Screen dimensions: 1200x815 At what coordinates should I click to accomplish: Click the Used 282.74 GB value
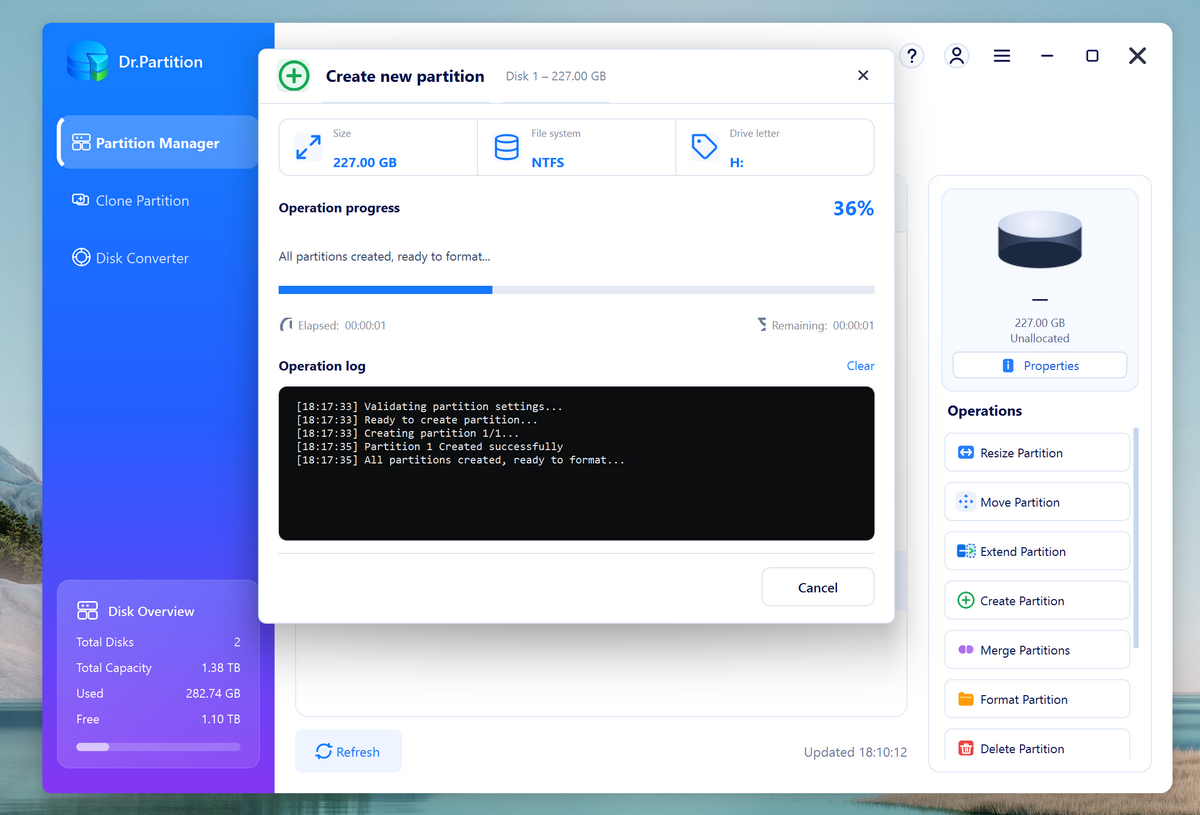[x=213, y=693]
